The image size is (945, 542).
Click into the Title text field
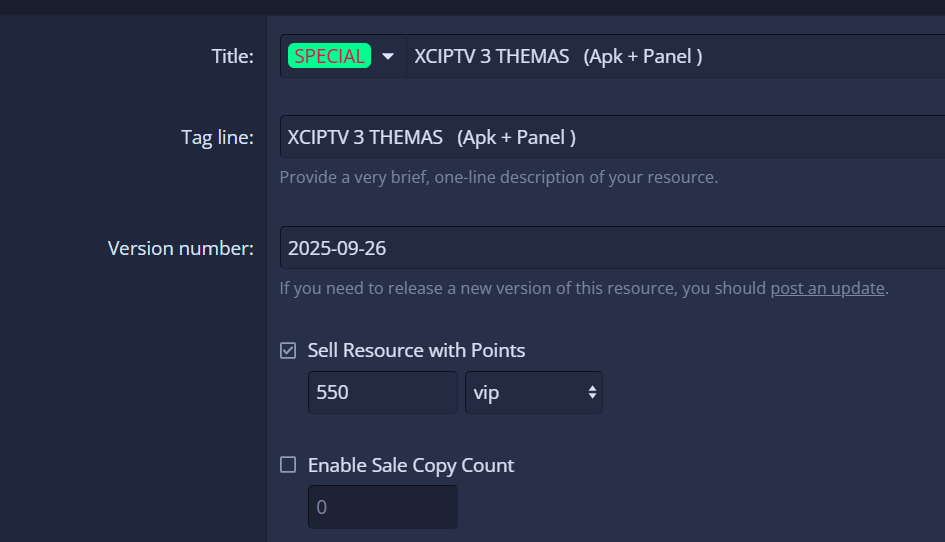(670, 56)
